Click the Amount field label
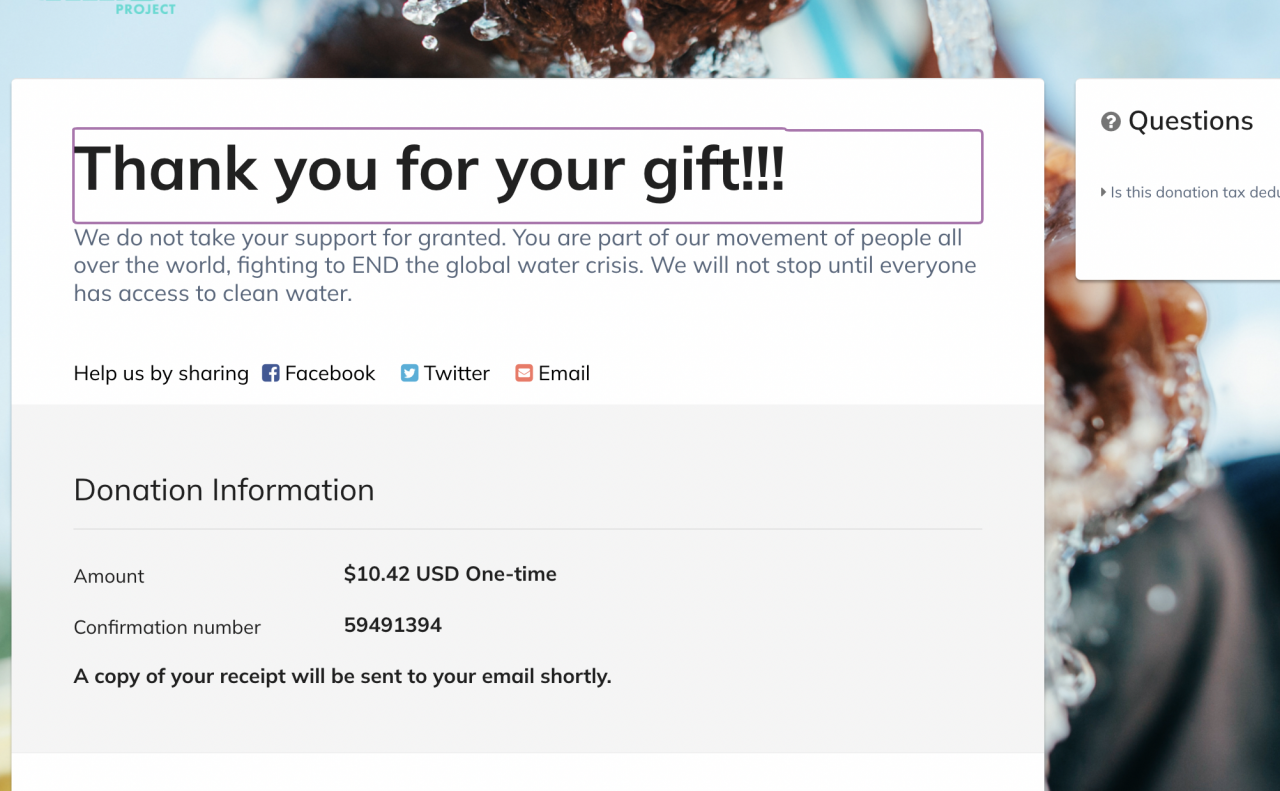The width and height of the screenshot is (1280, 791). (109, 576)
